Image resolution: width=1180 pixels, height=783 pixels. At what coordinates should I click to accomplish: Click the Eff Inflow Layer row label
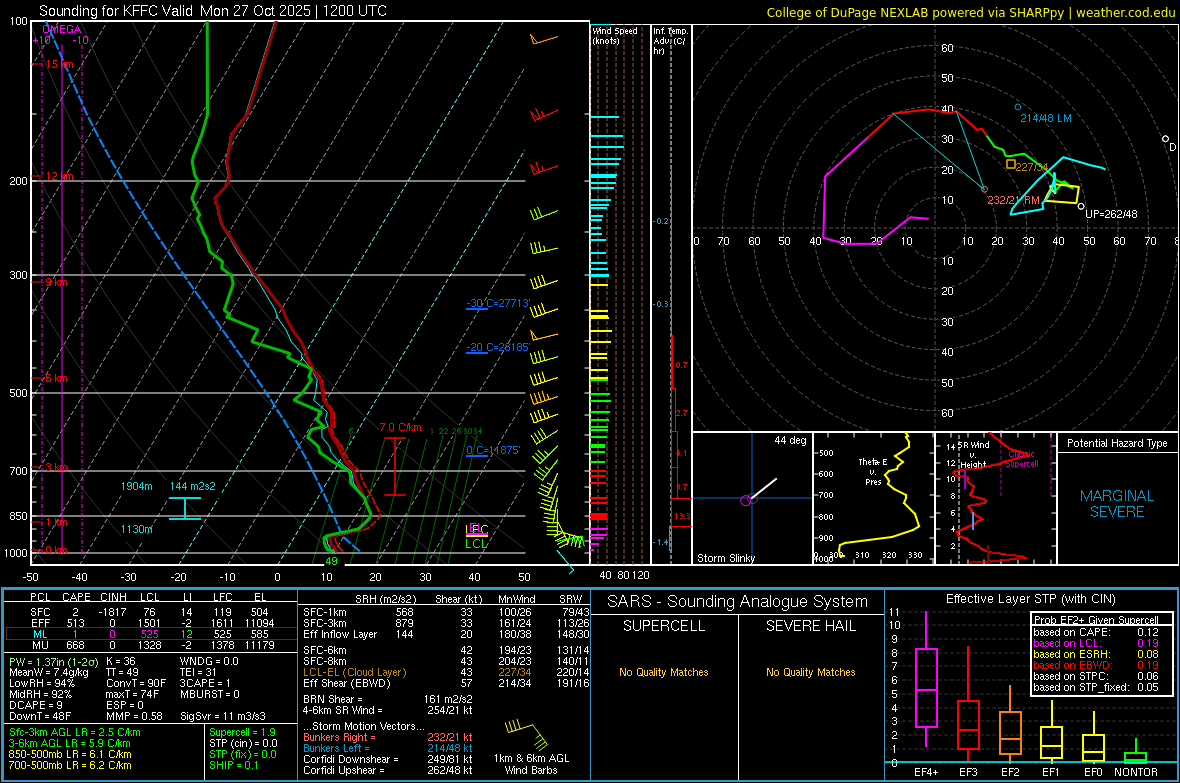339,634
